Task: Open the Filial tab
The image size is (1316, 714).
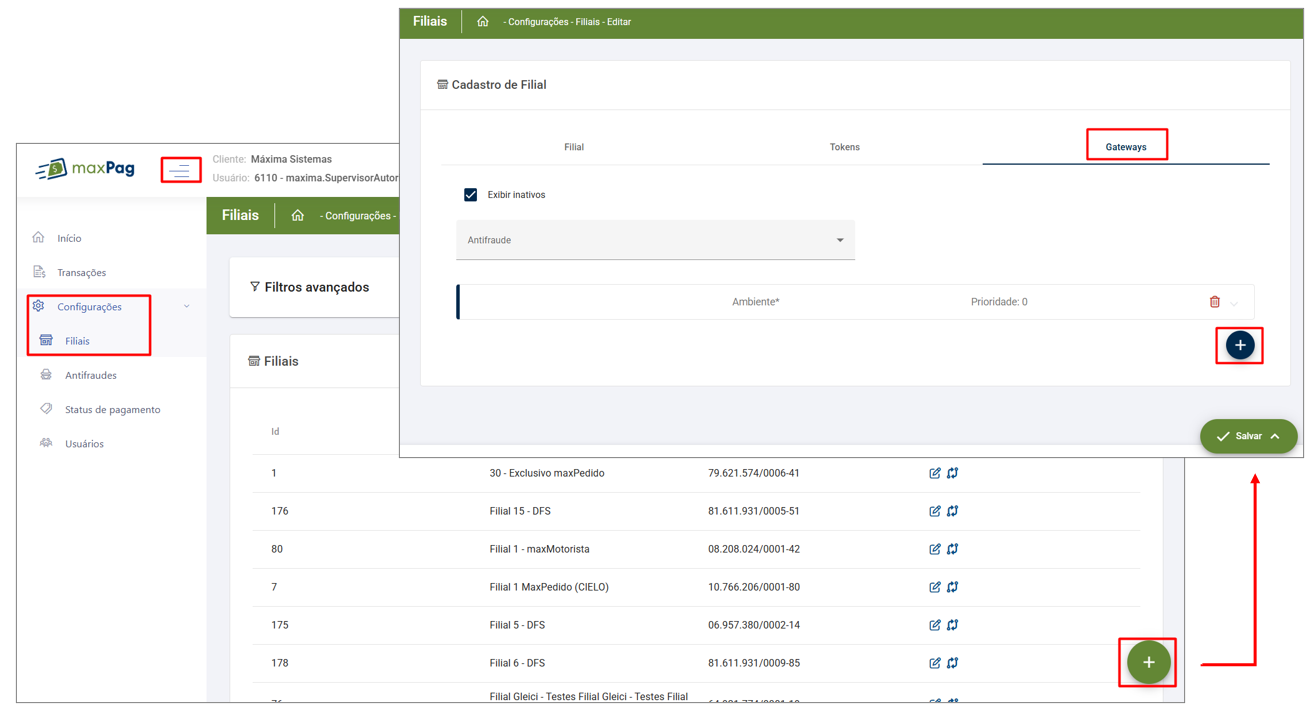Action: coord(574,147)
